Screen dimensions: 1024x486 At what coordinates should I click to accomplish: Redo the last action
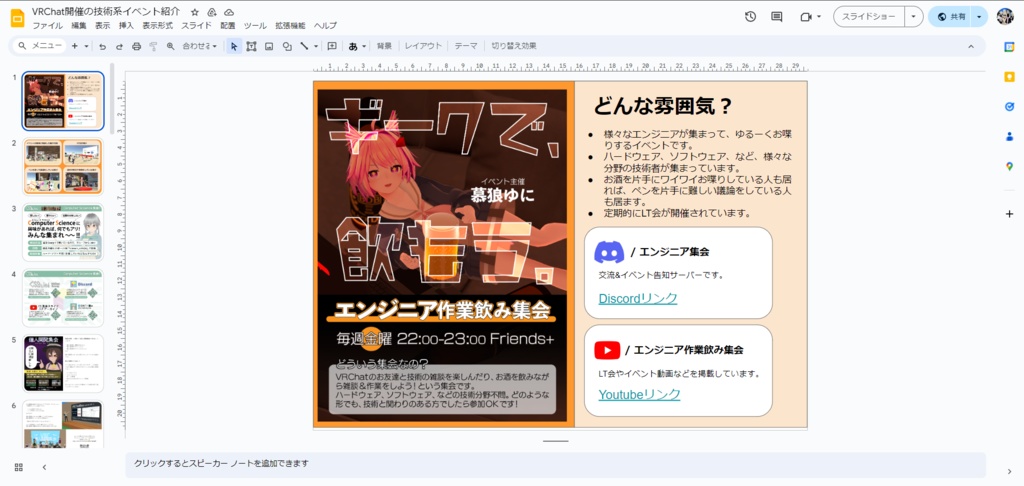[x=119, y=46]
